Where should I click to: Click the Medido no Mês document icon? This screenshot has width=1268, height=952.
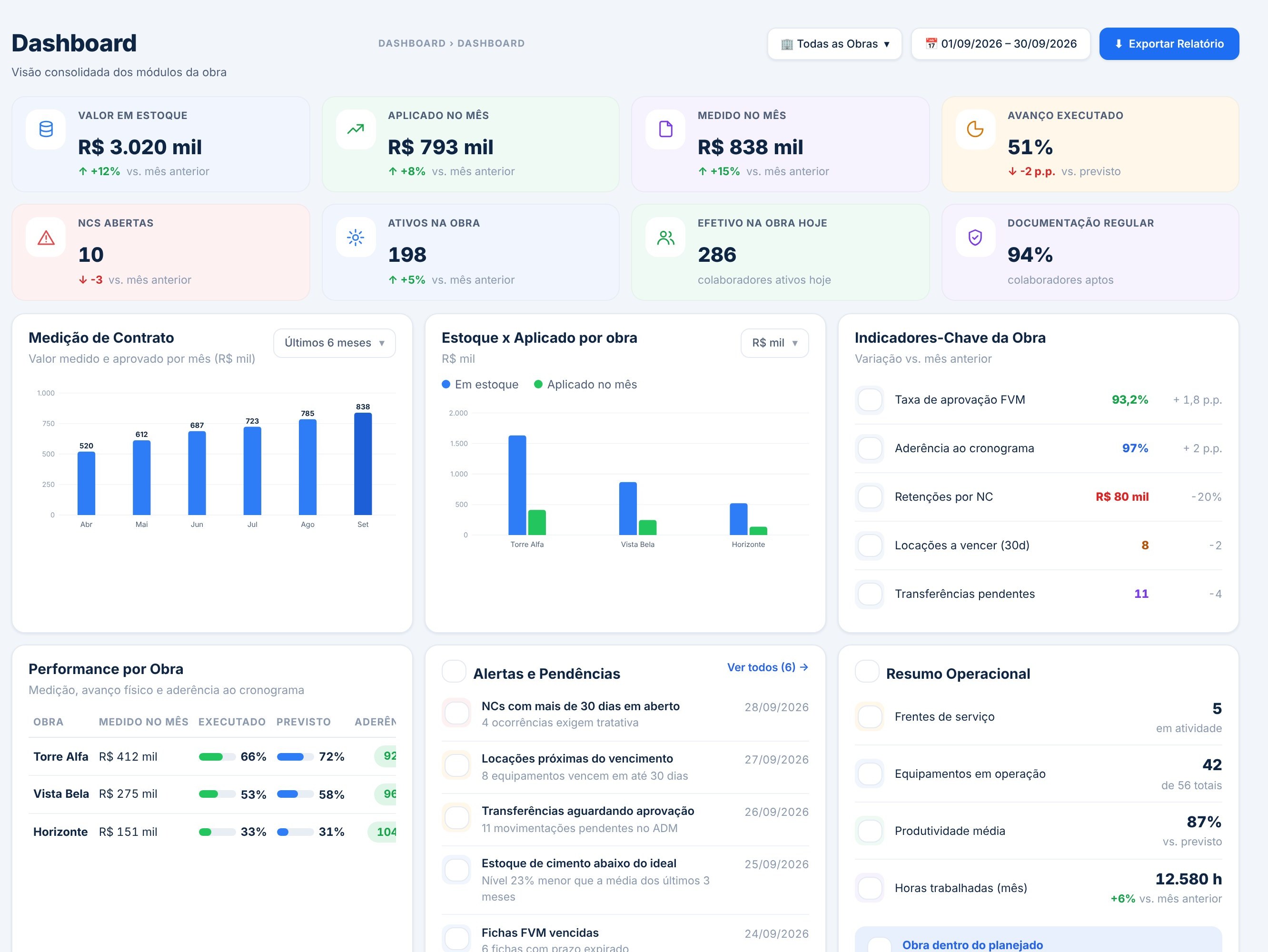(x=665, y=129)
